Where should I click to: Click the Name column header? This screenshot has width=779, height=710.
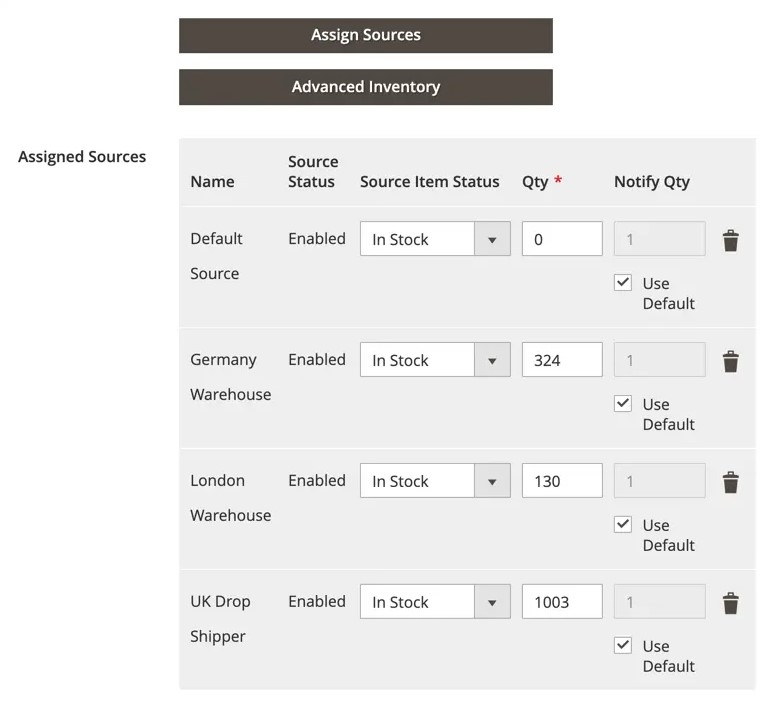click(x=212, y=182)
